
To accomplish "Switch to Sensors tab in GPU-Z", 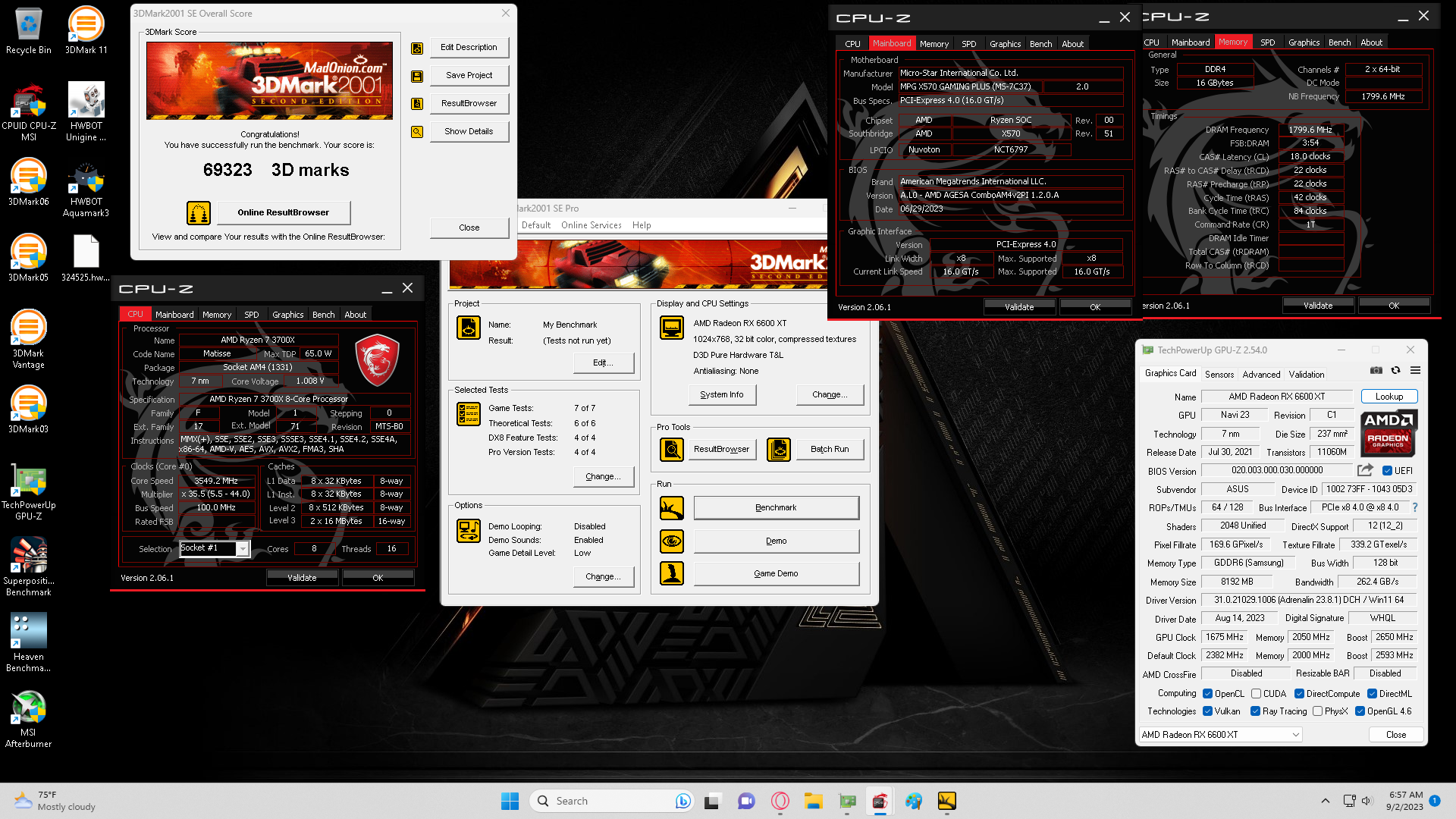I will [x=1219, y=374].
